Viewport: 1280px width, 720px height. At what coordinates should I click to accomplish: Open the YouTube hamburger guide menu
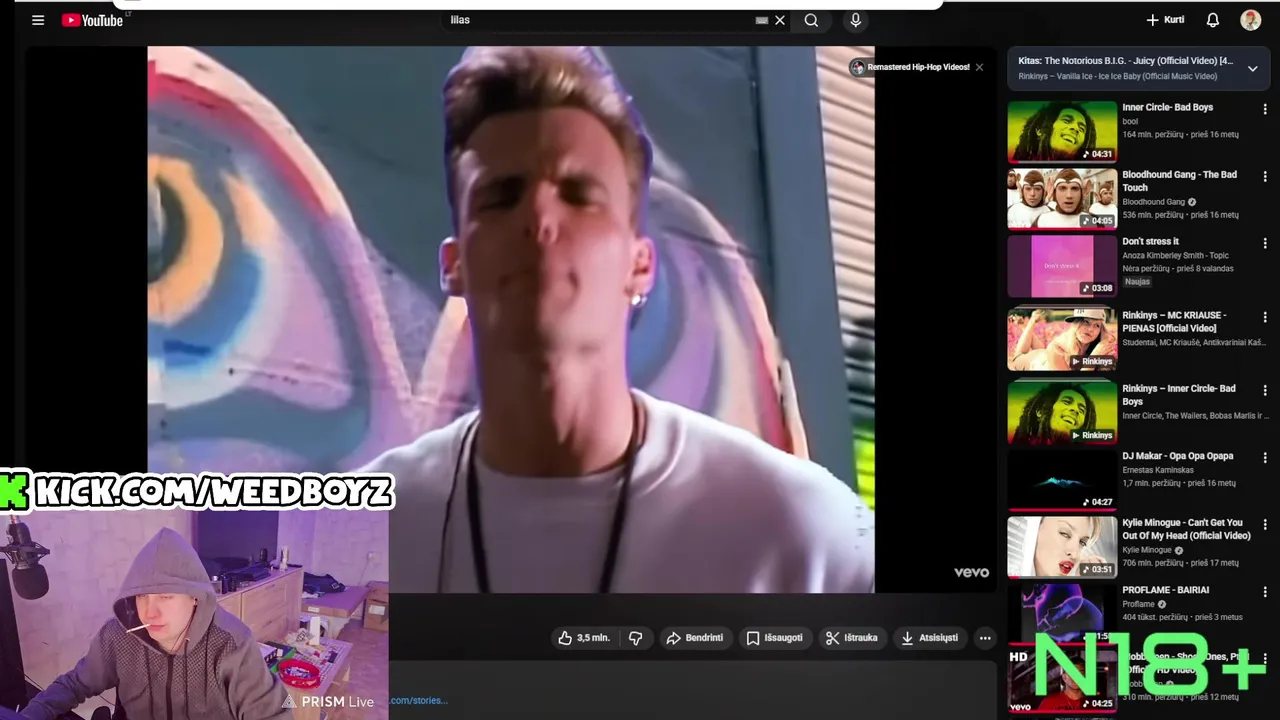(x=38, y=20)
